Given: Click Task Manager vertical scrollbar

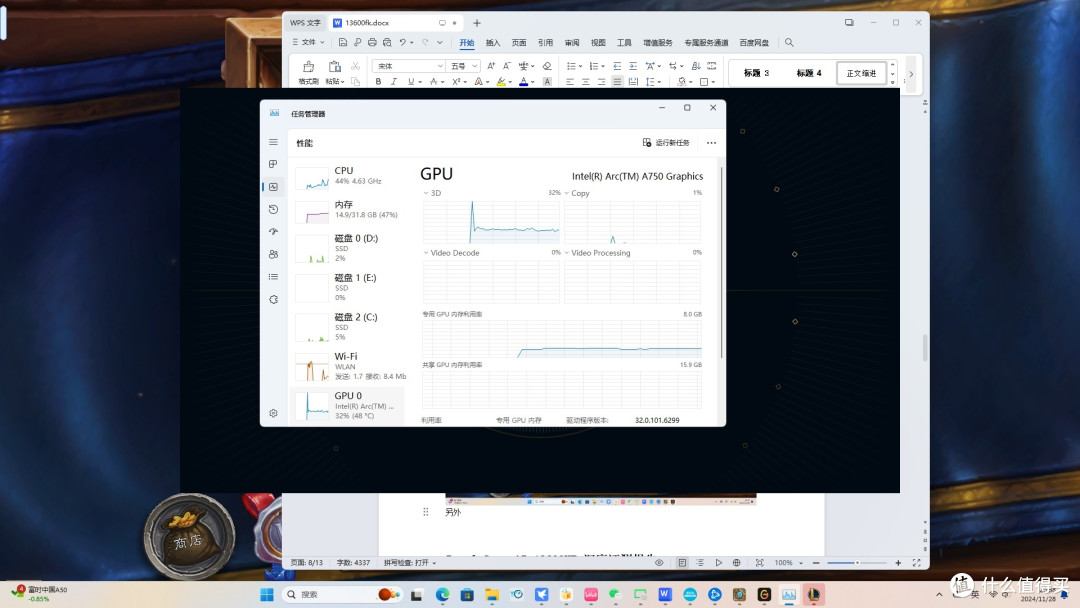Looking at the screenshot, I should [721, 262].
